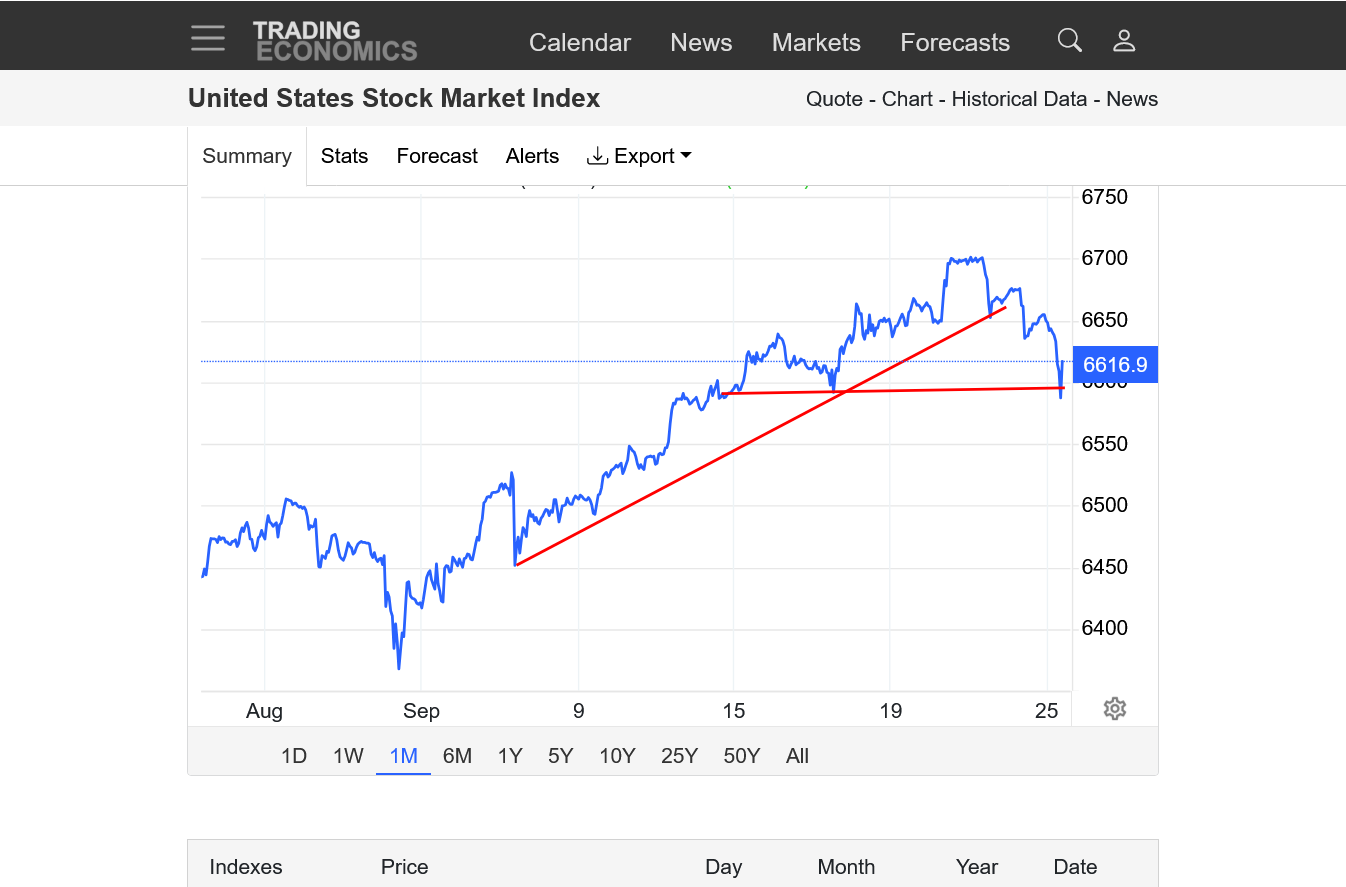Open the Forecast tab

pyautogui.click(x=437, y=156)
